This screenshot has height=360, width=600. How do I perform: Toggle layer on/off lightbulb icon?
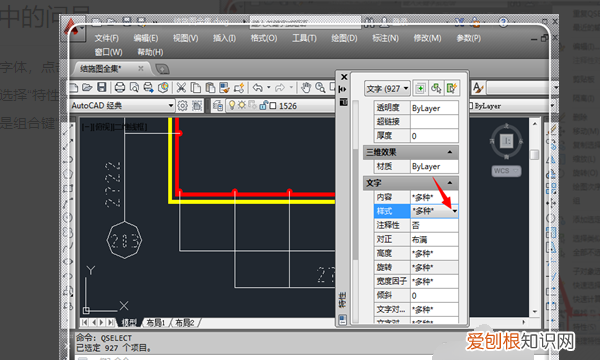click(x=232, y=105)
